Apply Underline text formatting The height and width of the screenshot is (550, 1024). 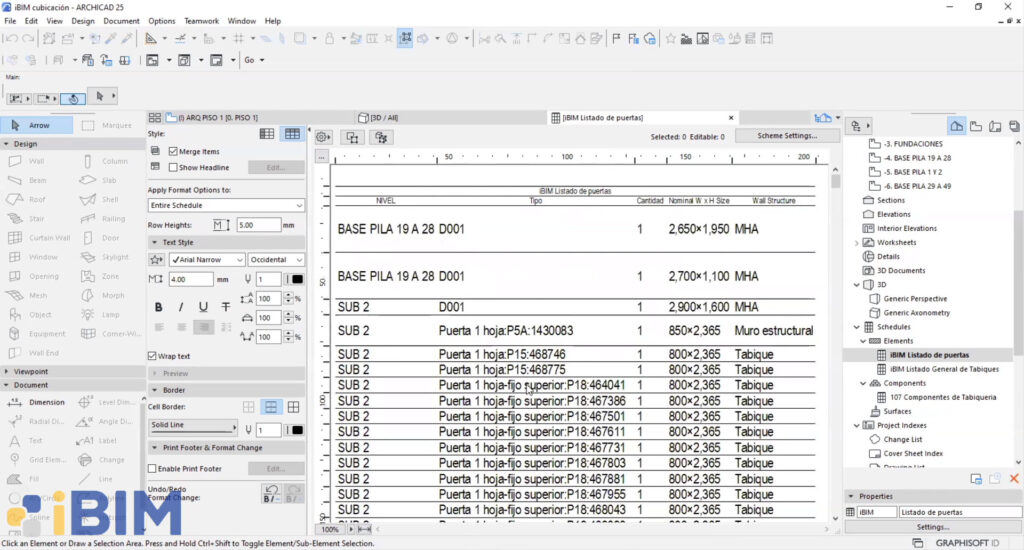pyautogui.click(x=203, y=307)
